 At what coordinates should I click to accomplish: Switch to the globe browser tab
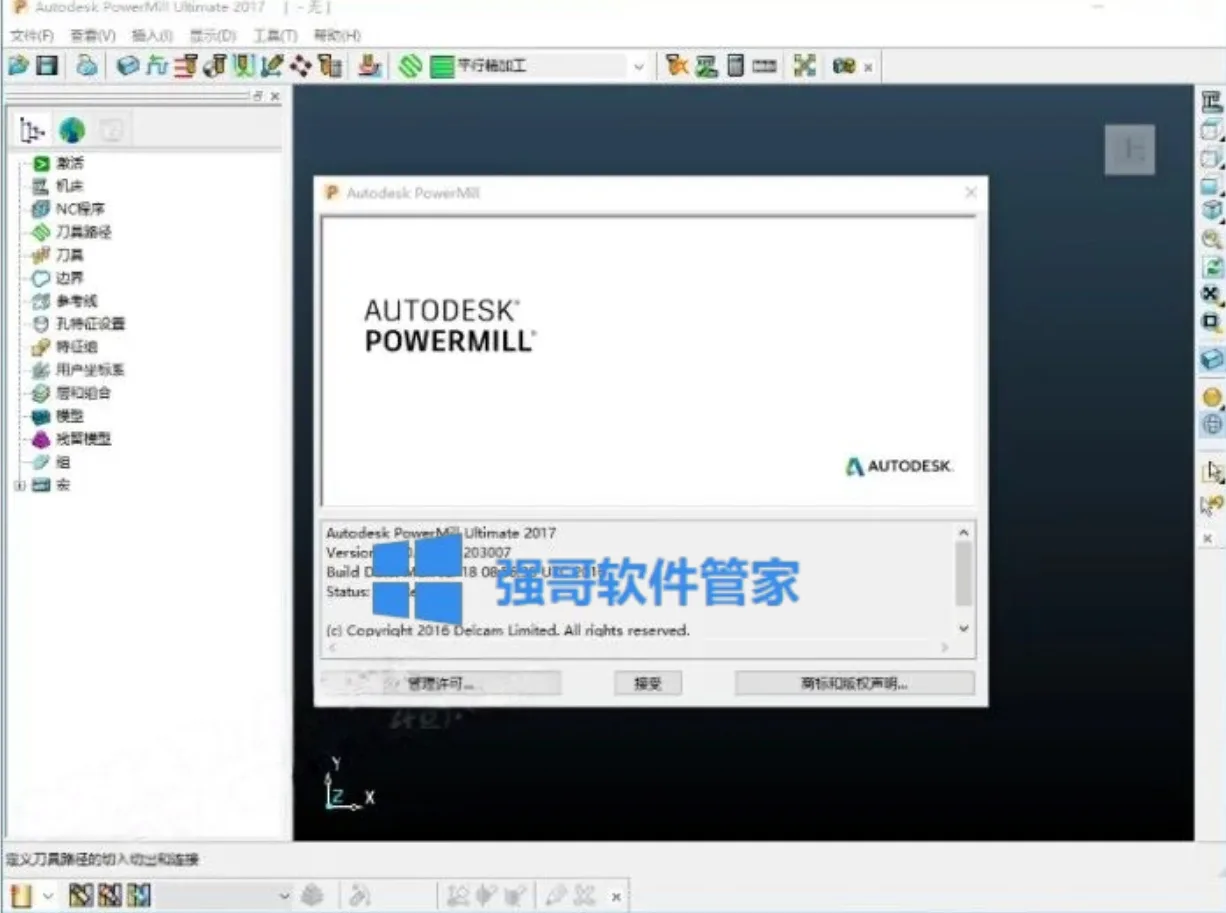72,129
